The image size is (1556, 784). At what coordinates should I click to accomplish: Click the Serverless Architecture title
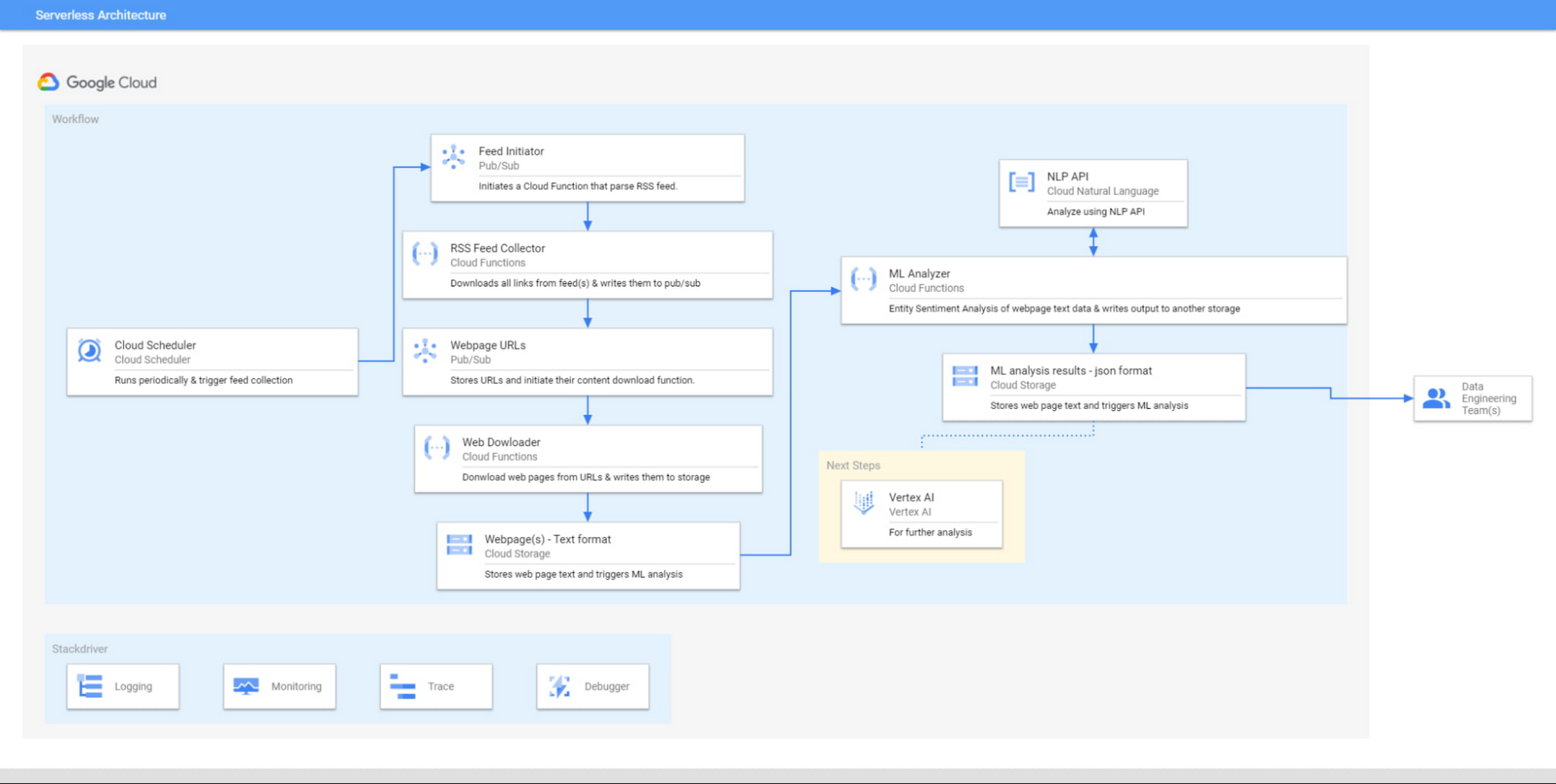point(100,15)
